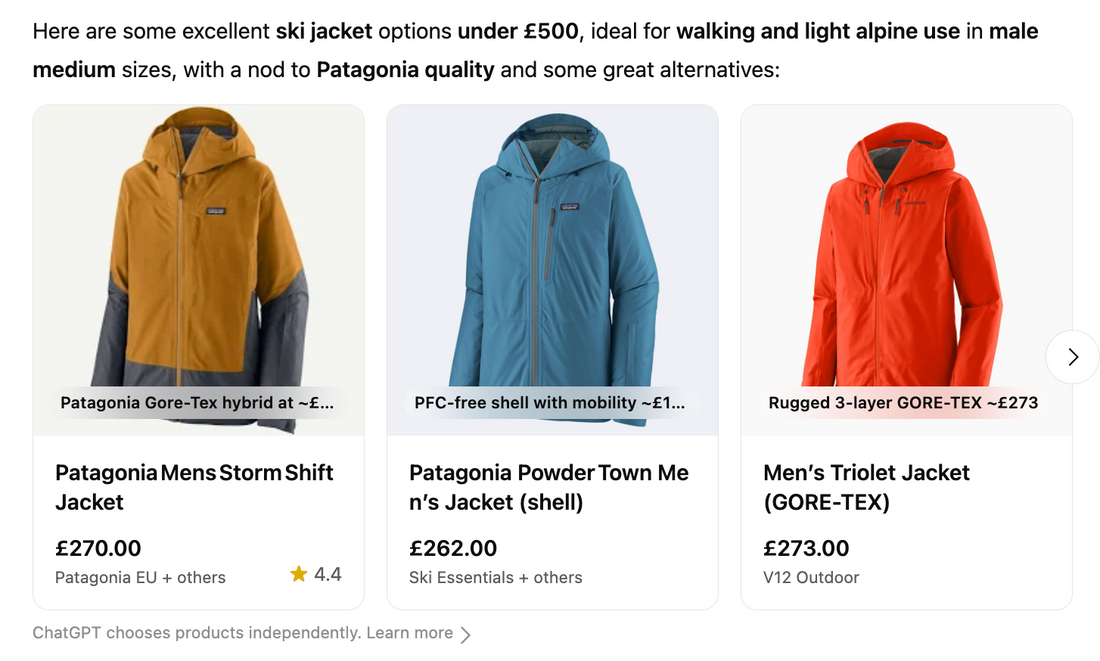Select the £262.00 price

point(453,548)
